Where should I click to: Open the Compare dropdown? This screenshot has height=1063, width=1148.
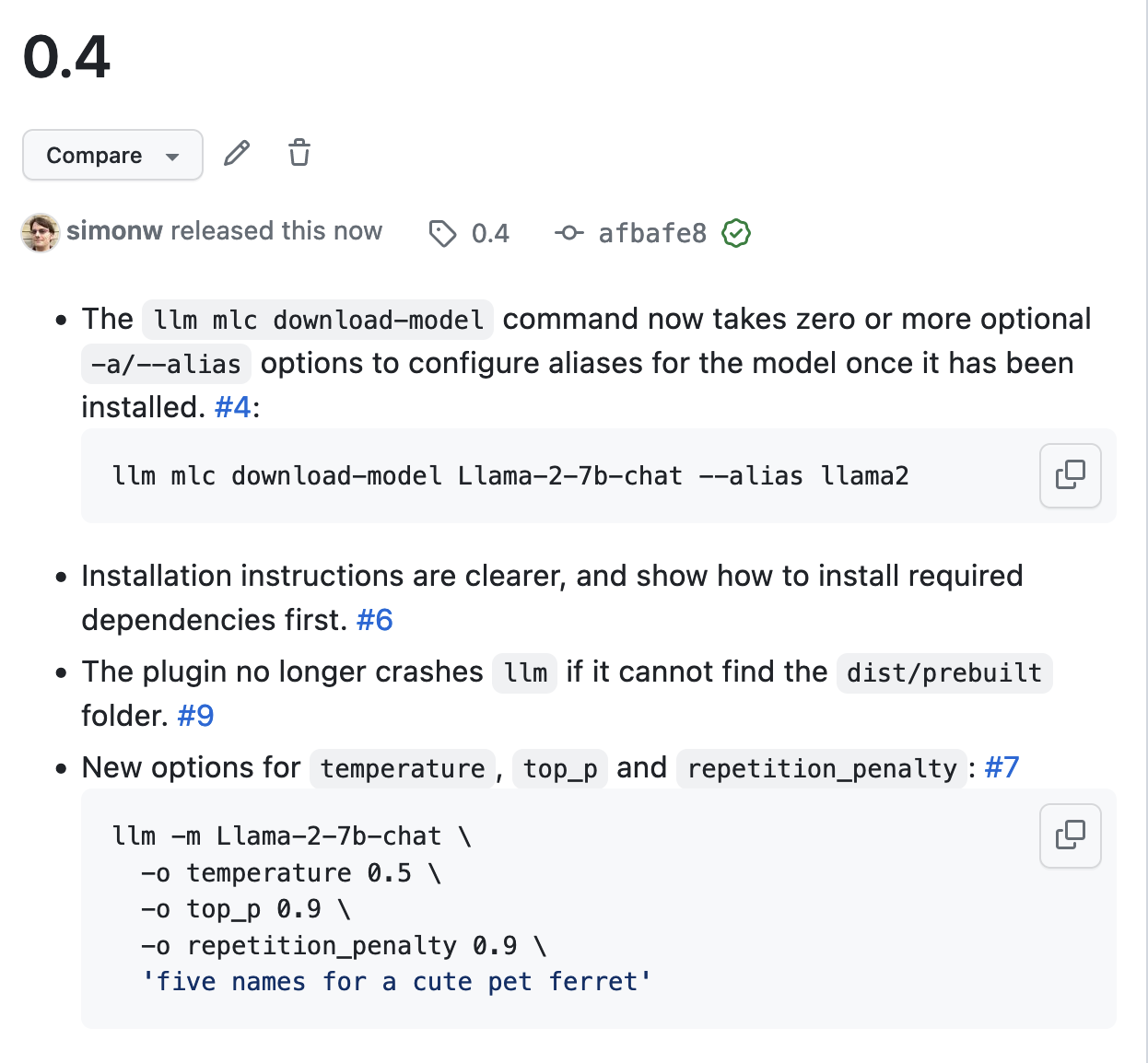coord(112,155)
